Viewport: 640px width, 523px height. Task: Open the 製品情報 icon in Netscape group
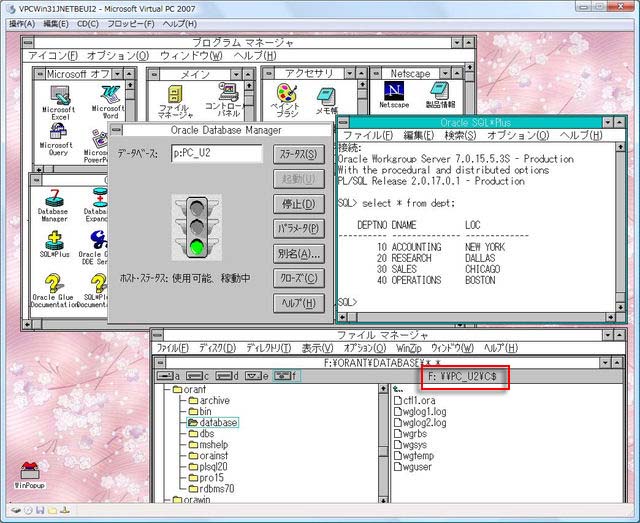pos(440,95)
